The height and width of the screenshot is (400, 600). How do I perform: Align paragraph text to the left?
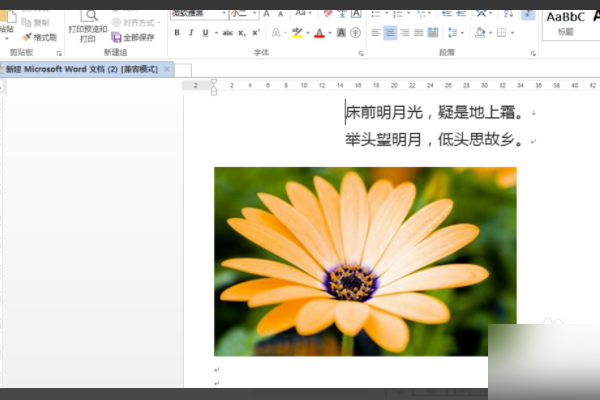click(375, 33)
